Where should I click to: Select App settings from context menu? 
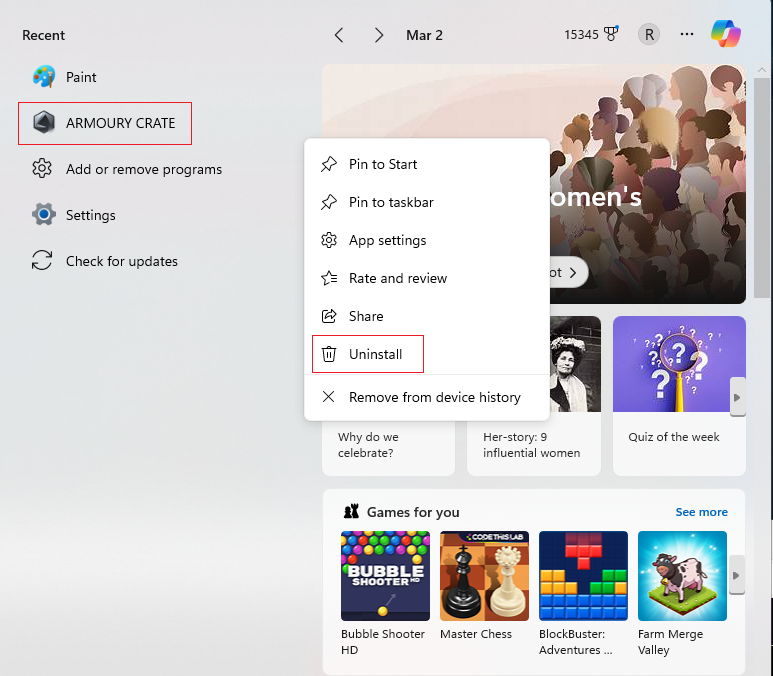pos(387,240)
